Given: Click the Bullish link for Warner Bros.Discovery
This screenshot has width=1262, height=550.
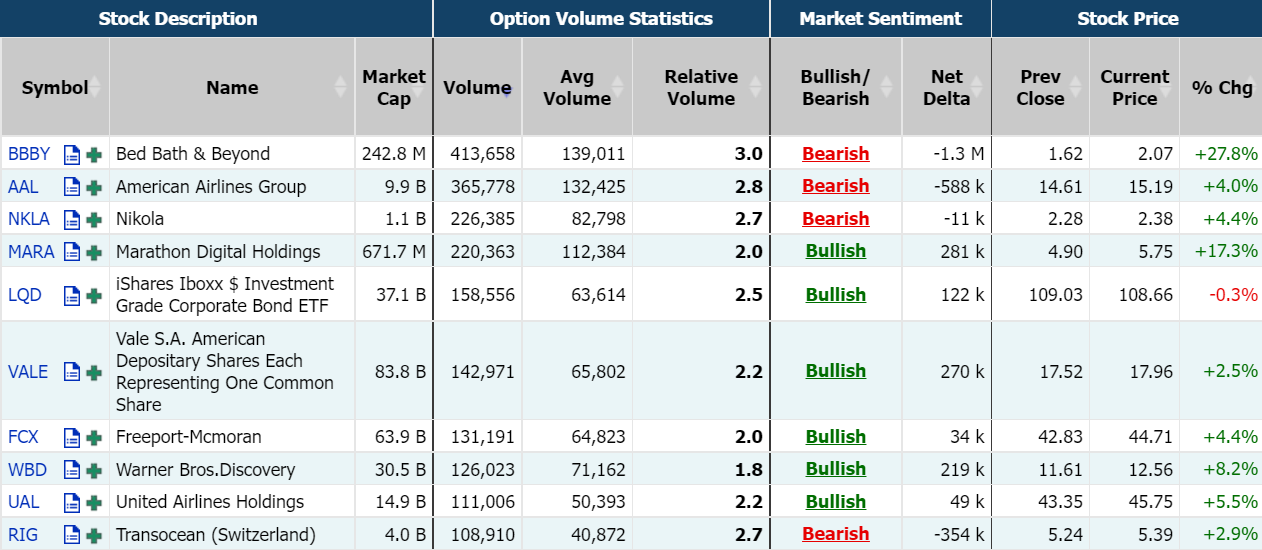Looking at the screenshot, I should tap(835, 469).
